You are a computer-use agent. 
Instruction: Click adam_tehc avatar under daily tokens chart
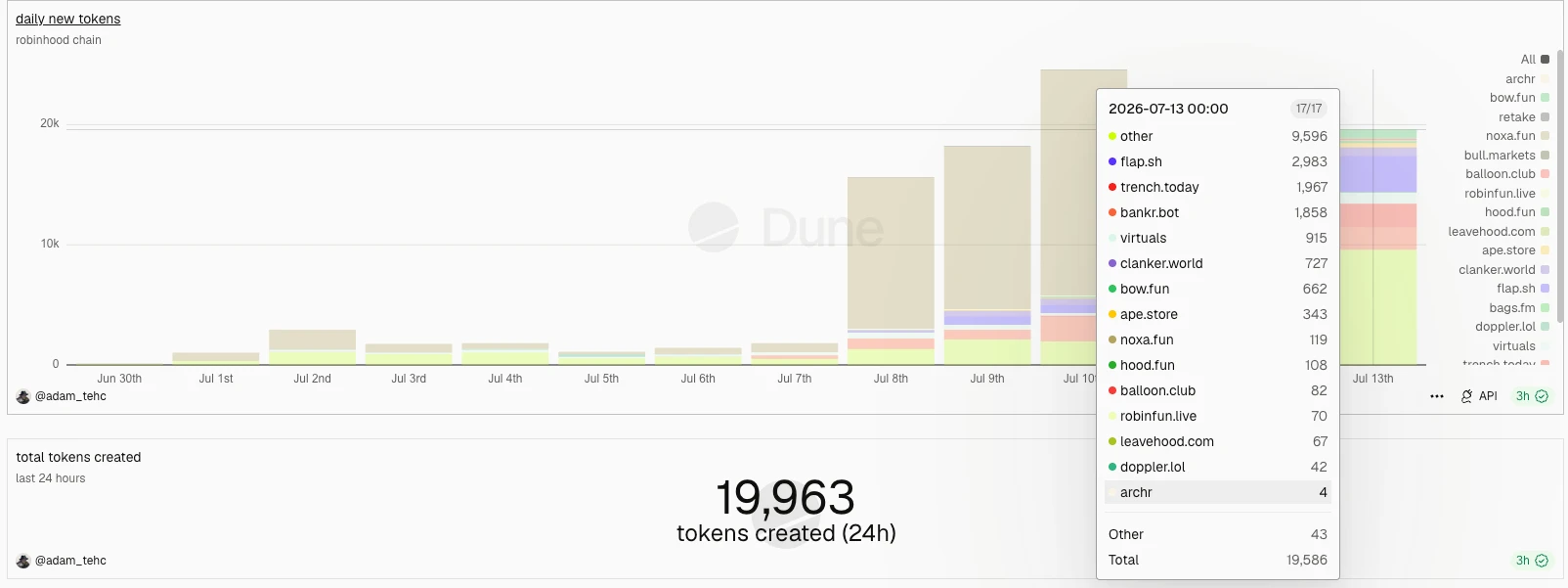[x=23, y=396]
